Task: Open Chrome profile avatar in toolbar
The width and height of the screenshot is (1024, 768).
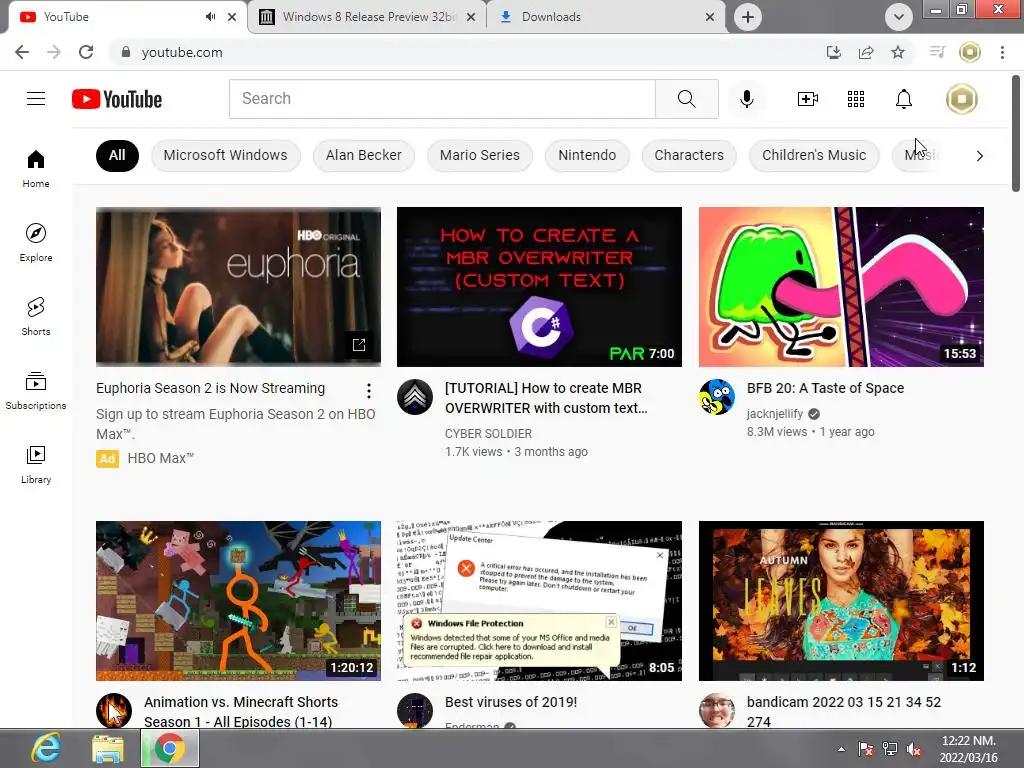Action: click(x=970, y=52)
